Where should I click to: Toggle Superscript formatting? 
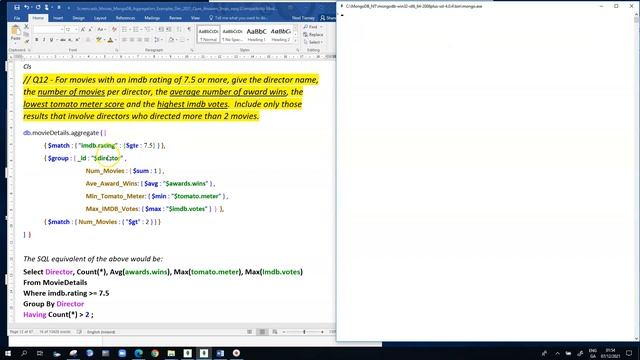click(77, 40)
